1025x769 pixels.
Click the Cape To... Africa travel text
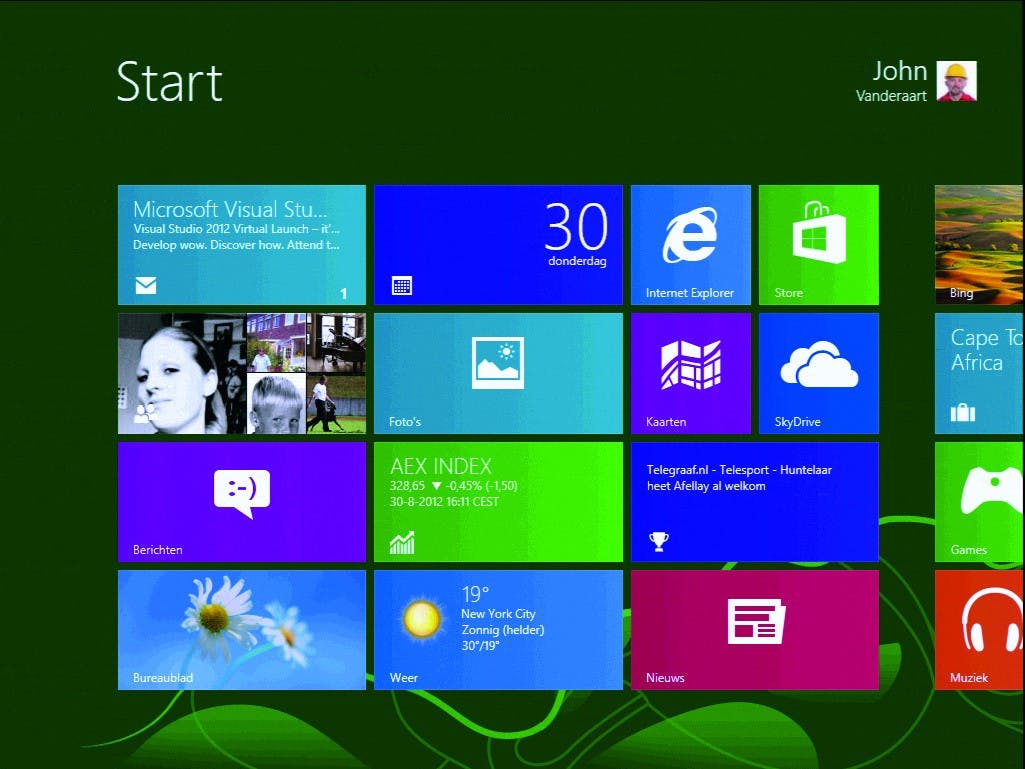986,350
